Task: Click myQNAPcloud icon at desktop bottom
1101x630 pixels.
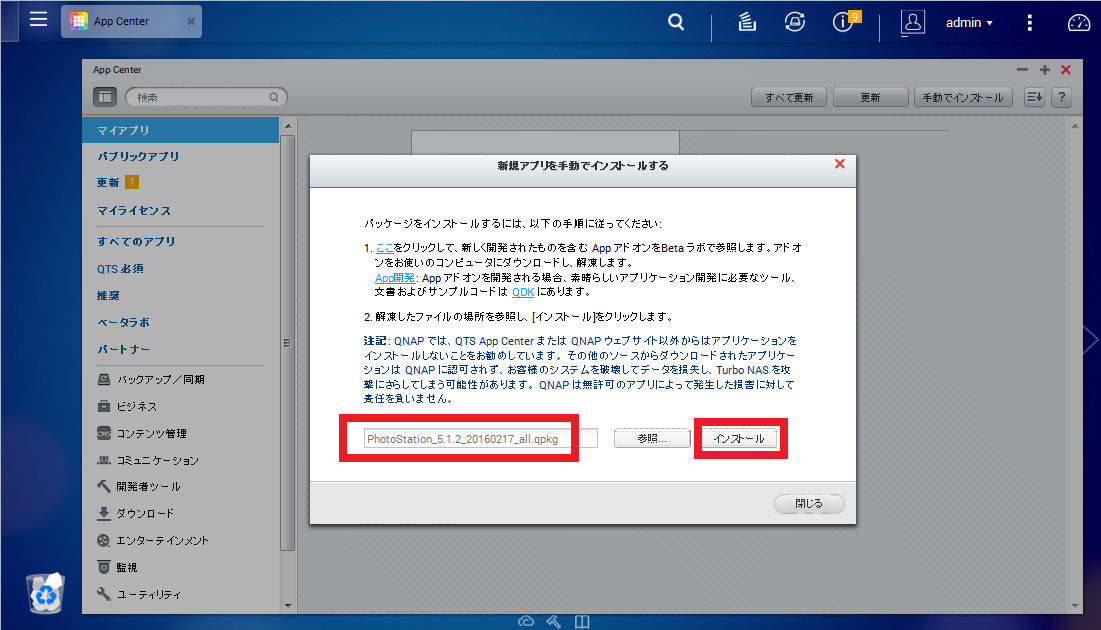Action: click(x=526, y=622)
